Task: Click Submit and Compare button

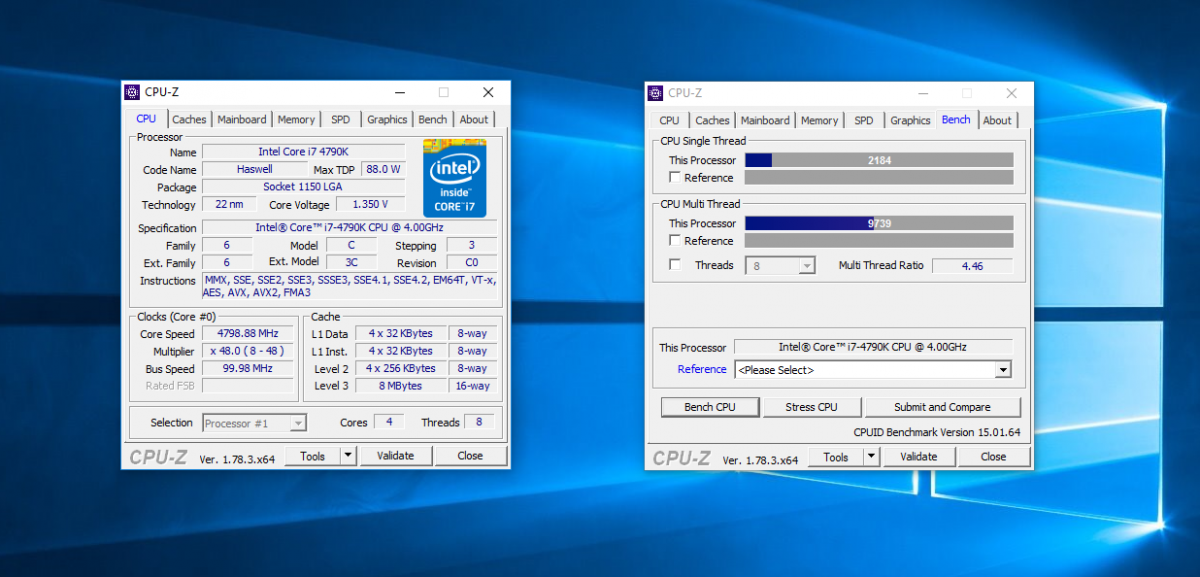Action: (x=942, y=407)
